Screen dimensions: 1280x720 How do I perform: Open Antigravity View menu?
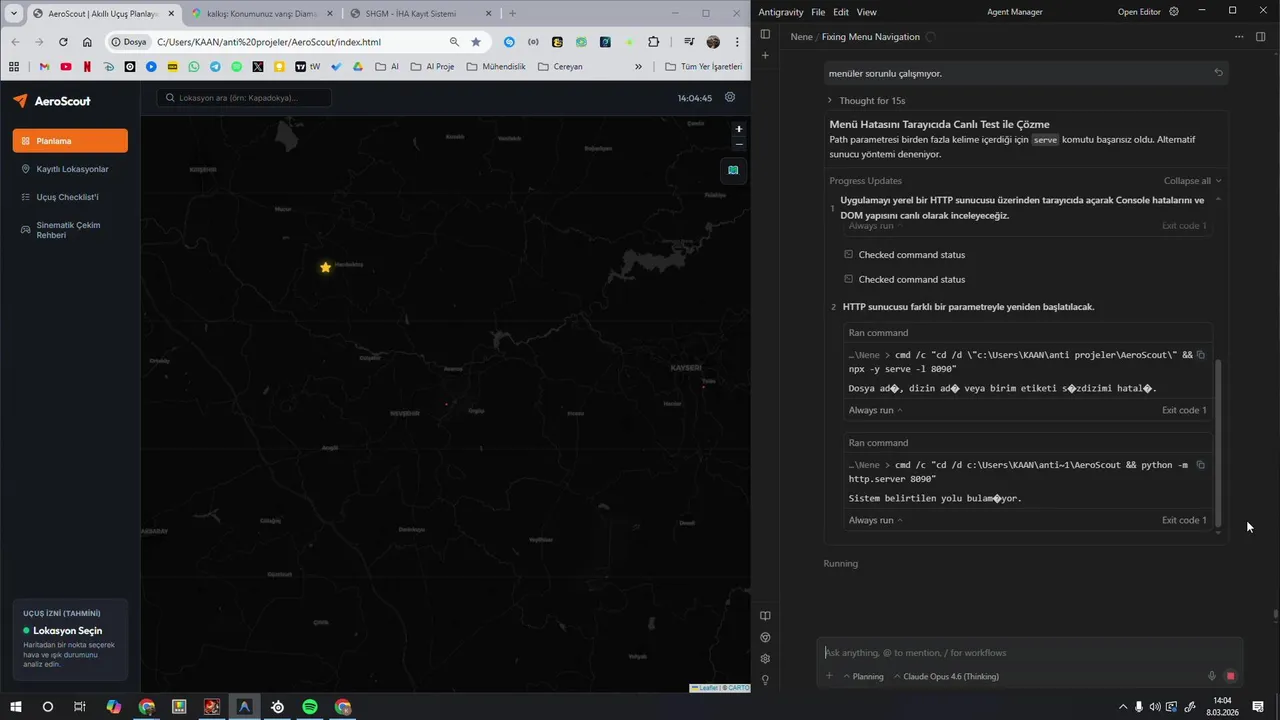[866, 12]
